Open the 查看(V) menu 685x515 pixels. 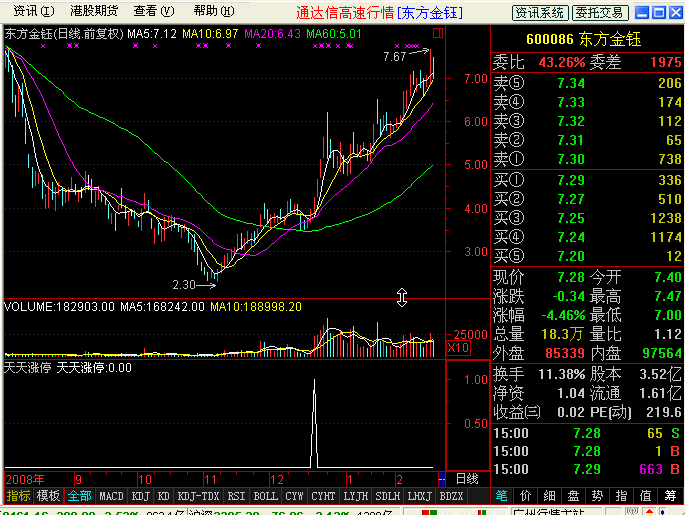[153, 11]
